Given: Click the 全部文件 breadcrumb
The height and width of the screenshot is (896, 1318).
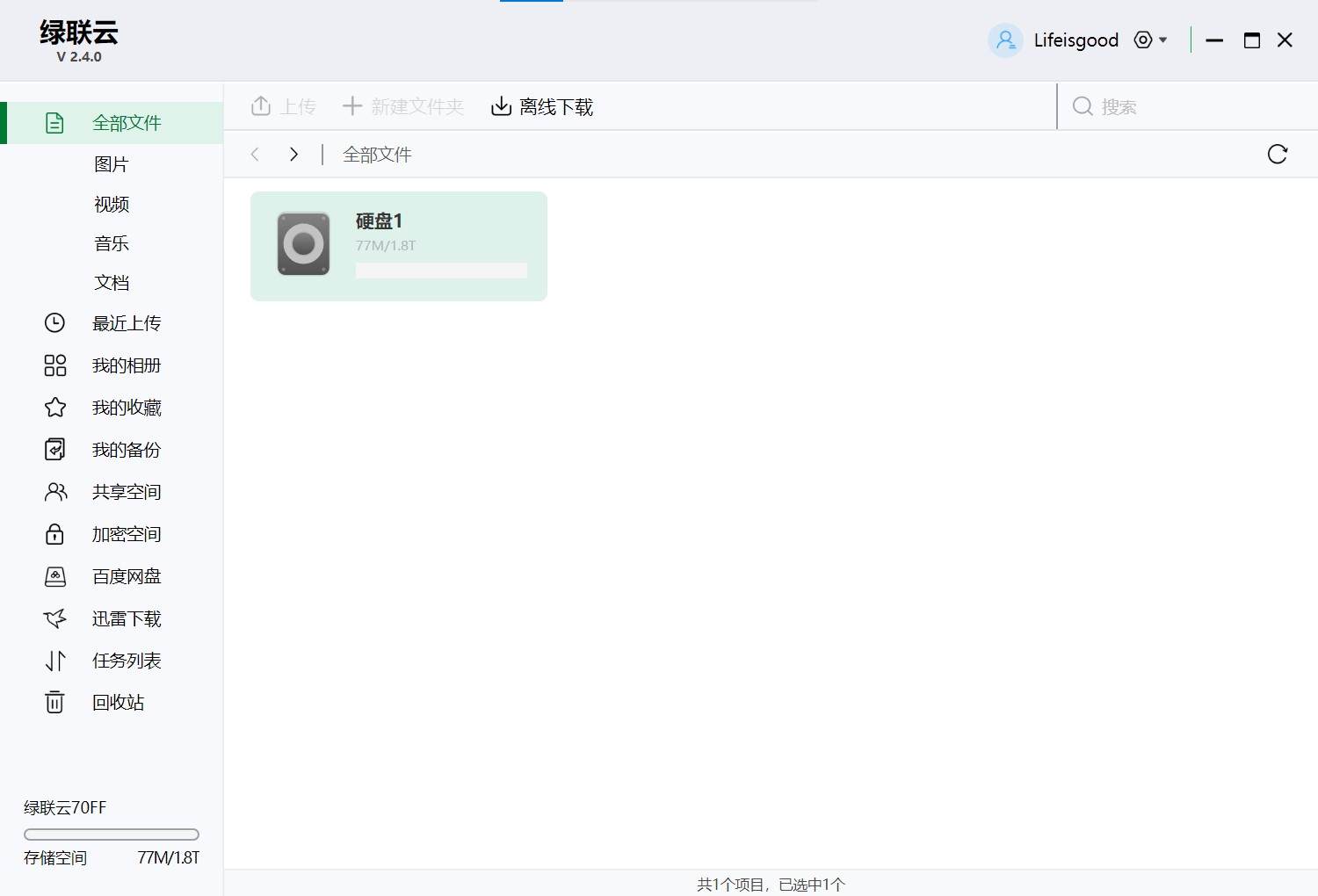Looking at the screenshot, I should [377, 155].
